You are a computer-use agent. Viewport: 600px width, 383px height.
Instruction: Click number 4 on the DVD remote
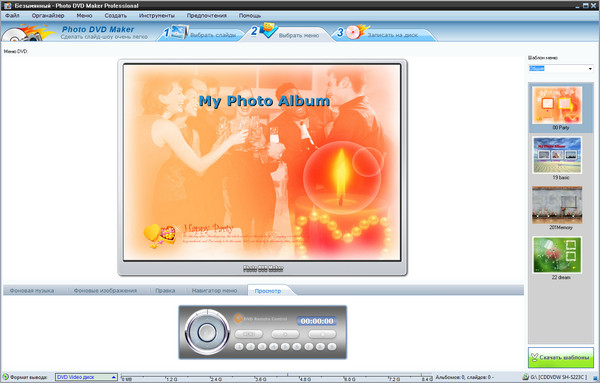(274, 347)
